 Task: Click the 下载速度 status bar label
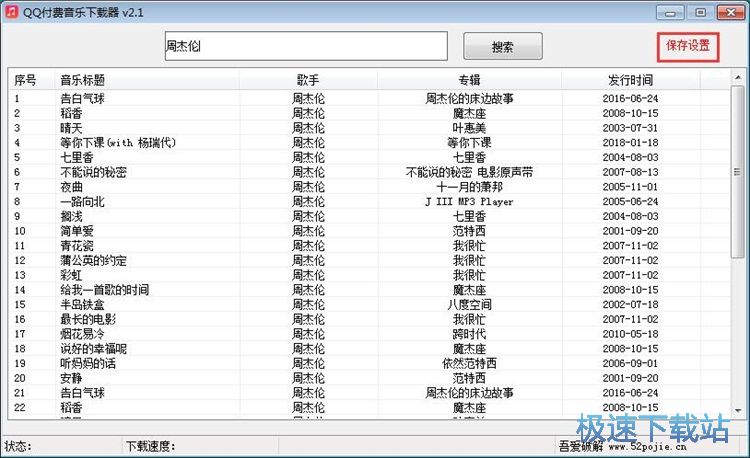pos(150,447)
